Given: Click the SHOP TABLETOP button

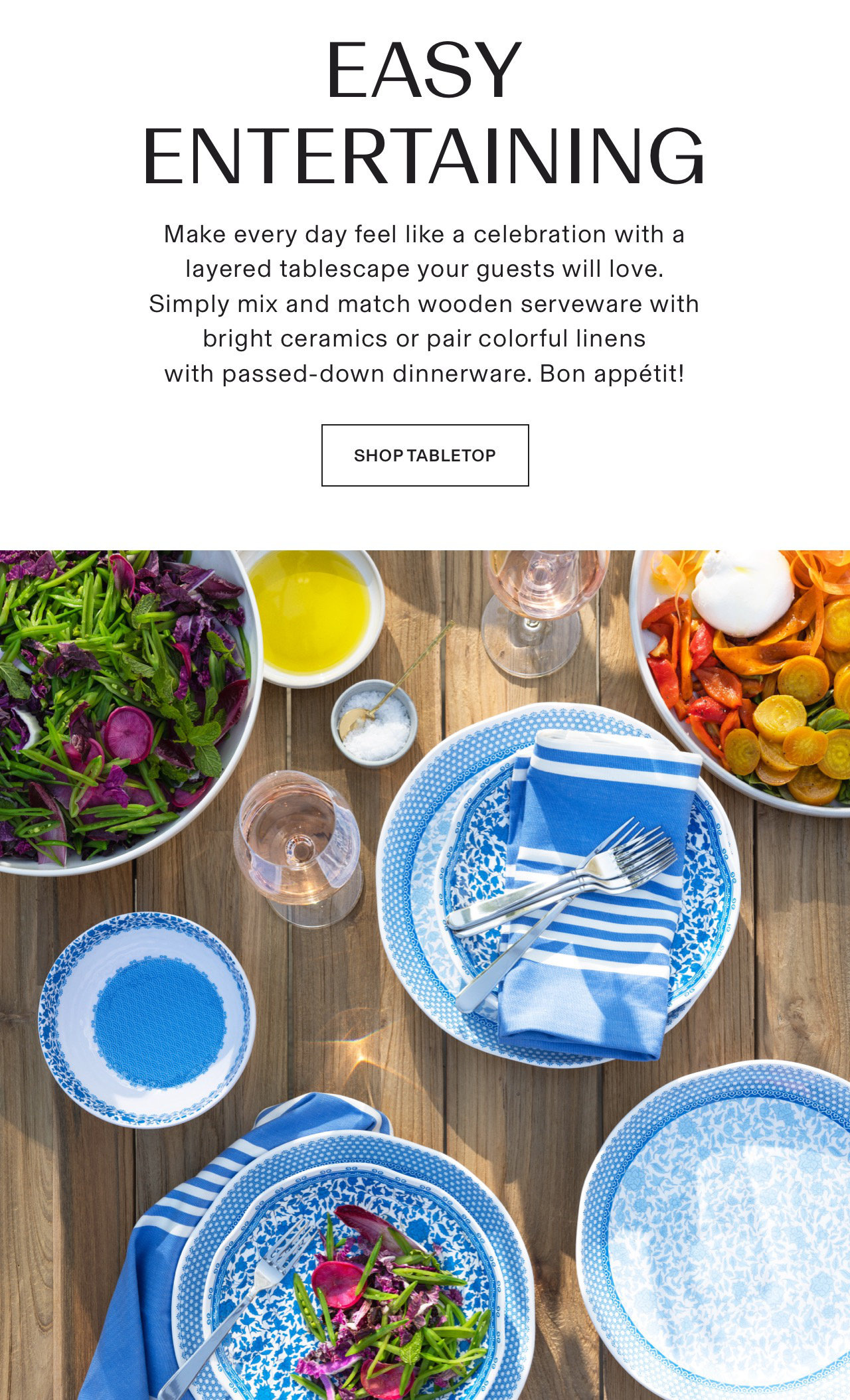Looking at the screenshot, I should pyautogui.click(x=425, y=455).
